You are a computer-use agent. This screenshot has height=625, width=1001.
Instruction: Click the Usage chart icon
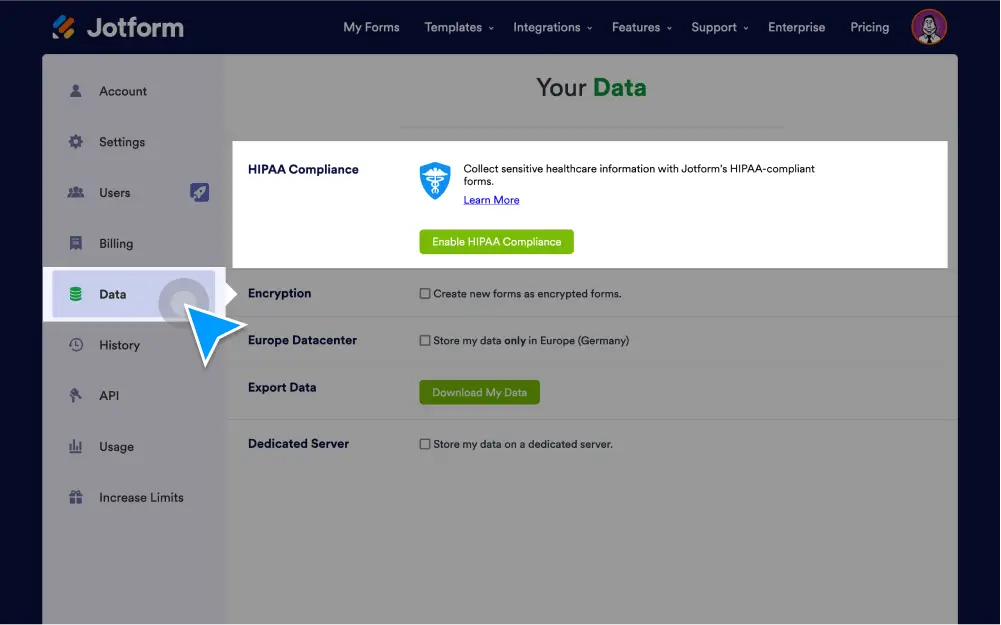click(75, 446)
